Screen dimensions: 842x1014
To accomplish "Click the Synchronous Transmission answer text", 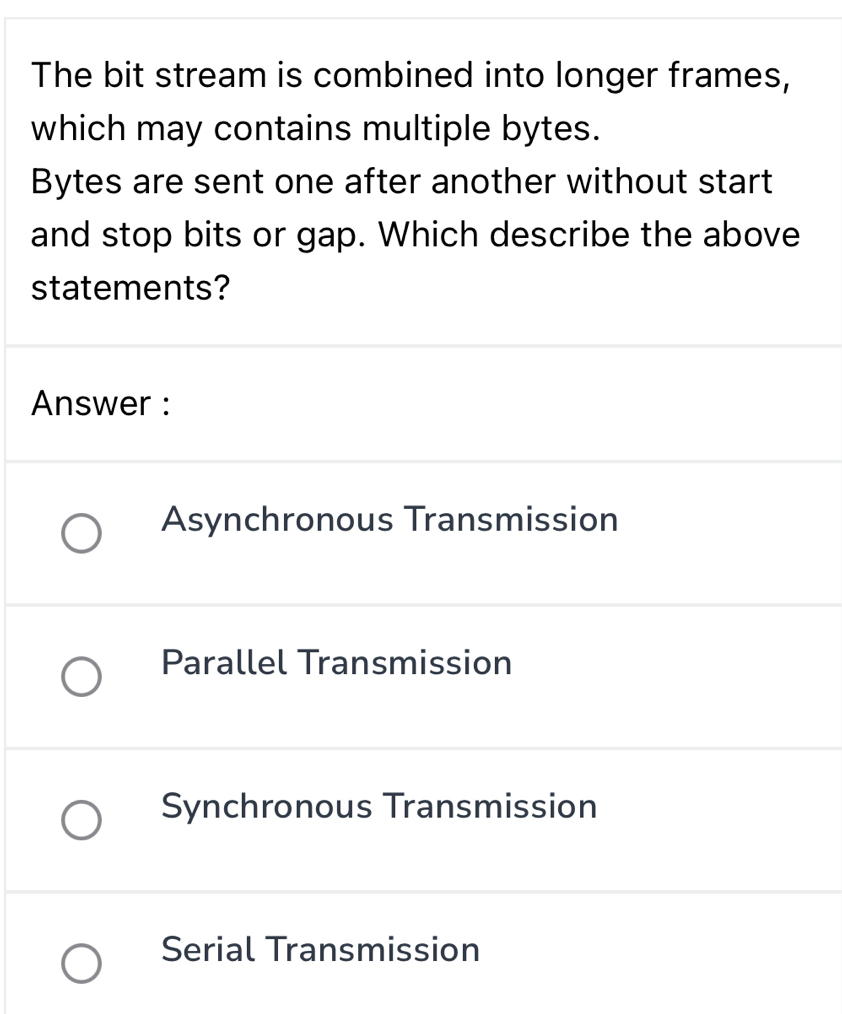I will (378, 807).
